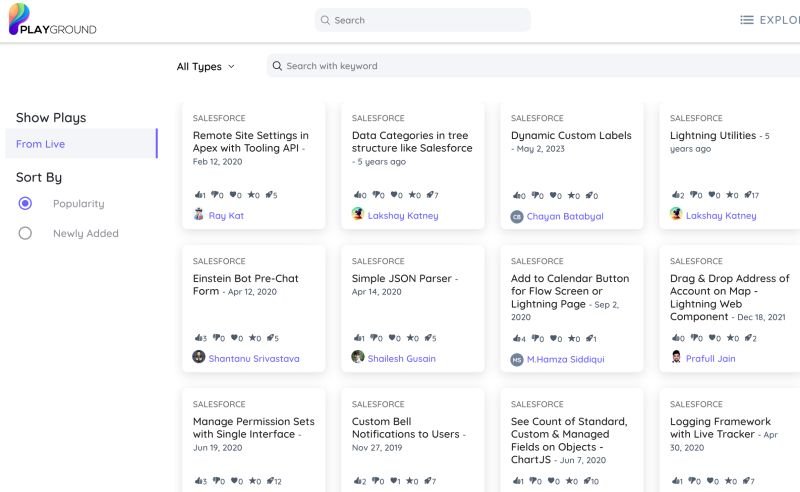Focus the Search with keyword field
This screenshot has height=492, width=800.
pyautogui.click(x=533, y=66)
